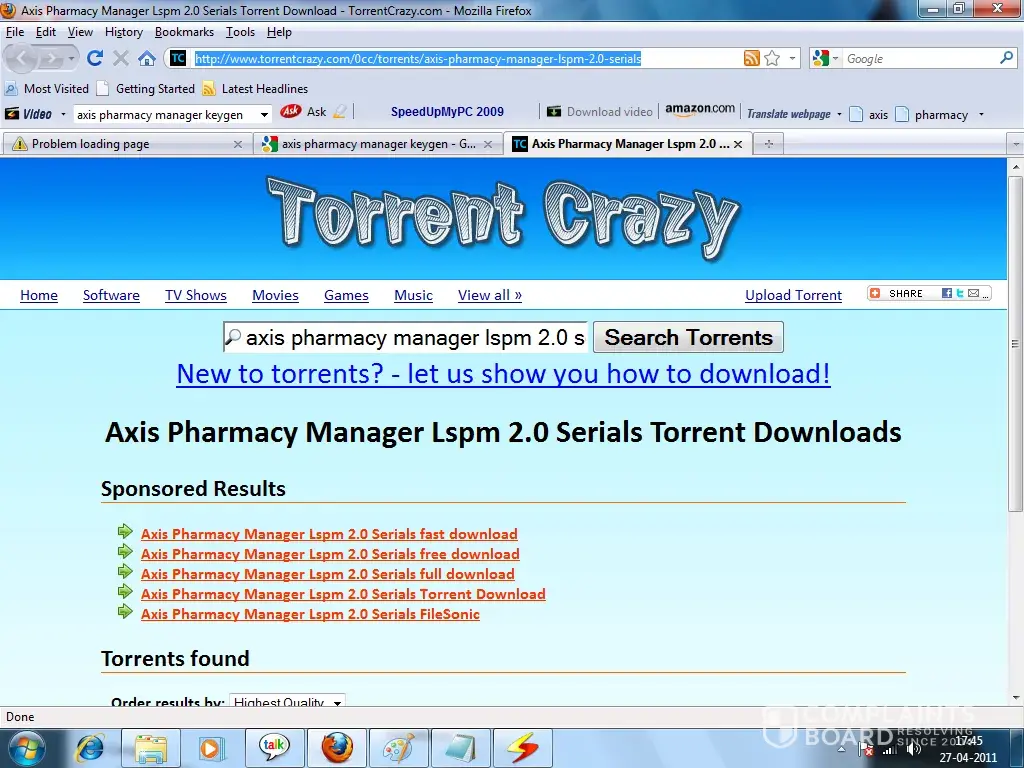Image resolution: width=1024 pixels, height=768 pixels.
Task: Open Internet Explorer from the taskbar
Action: (90, 747)
